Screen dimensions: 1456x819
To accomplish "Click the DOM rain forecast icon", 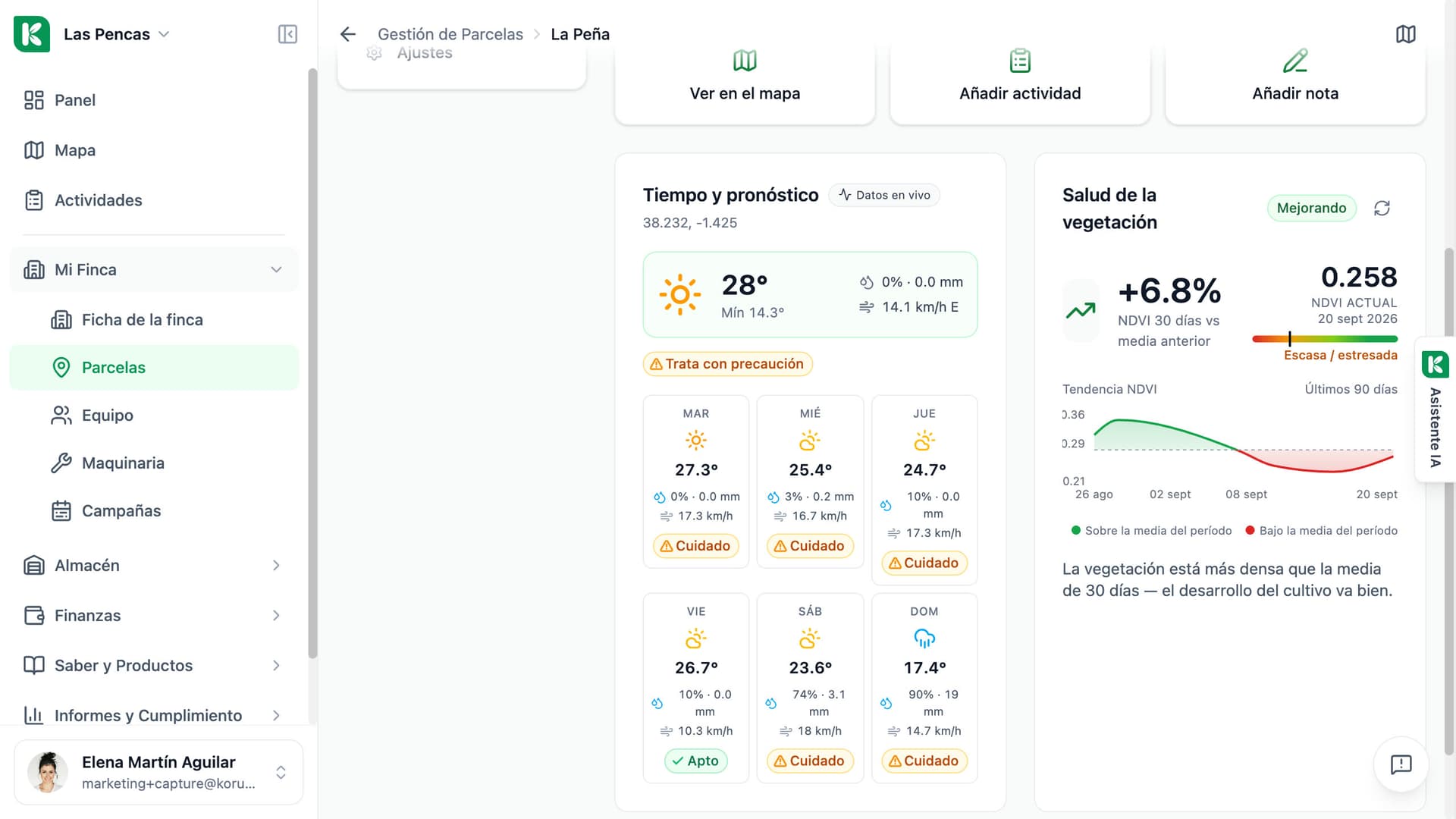I will click(924, 639).
